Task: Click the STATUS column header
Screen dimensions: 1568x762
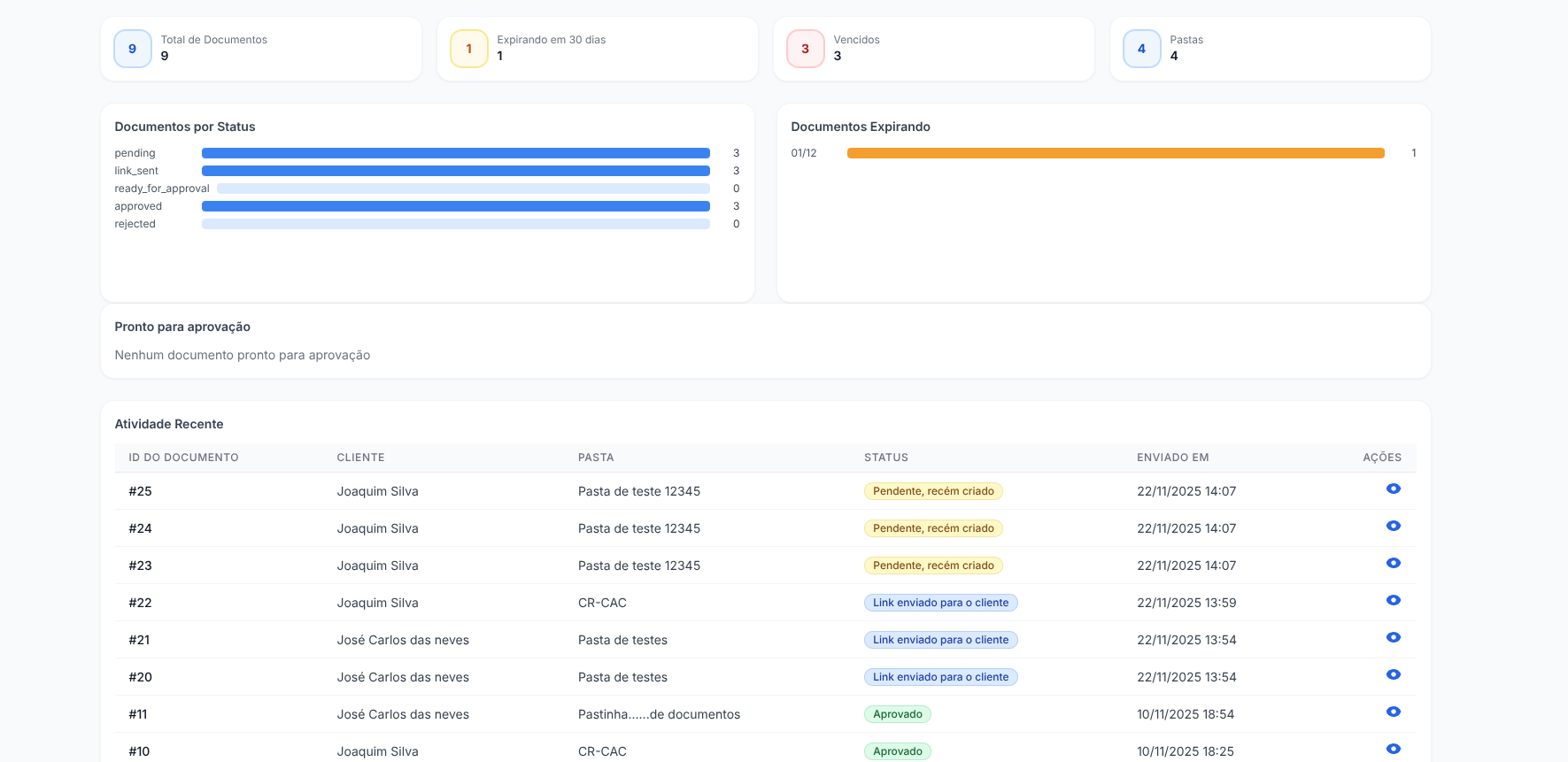Action: pos(886,458)
